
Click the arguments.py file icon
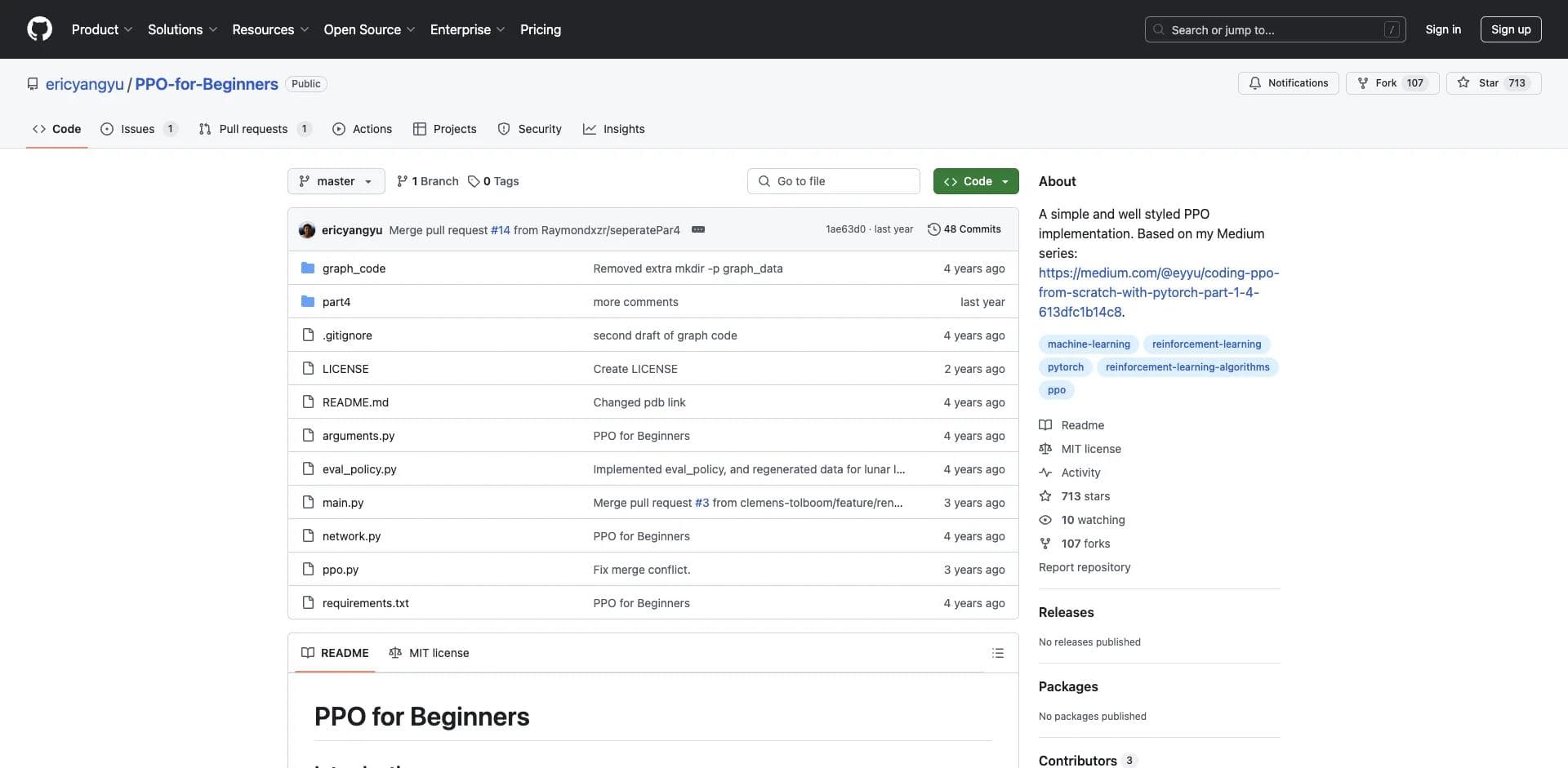coord(308,435)
